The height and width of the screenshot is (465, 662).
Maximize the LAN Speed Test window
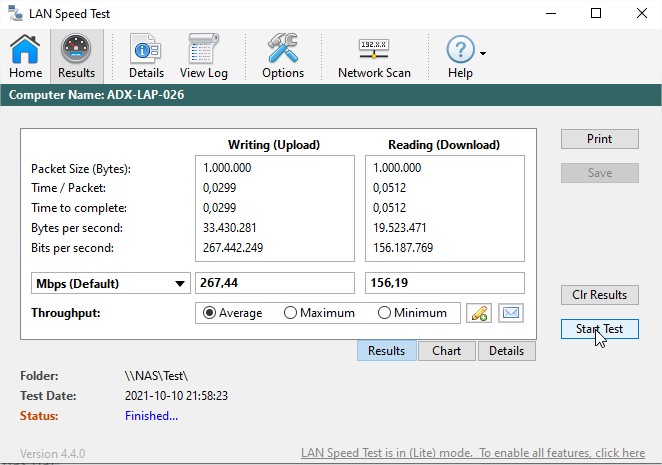(x=596, y=13)
